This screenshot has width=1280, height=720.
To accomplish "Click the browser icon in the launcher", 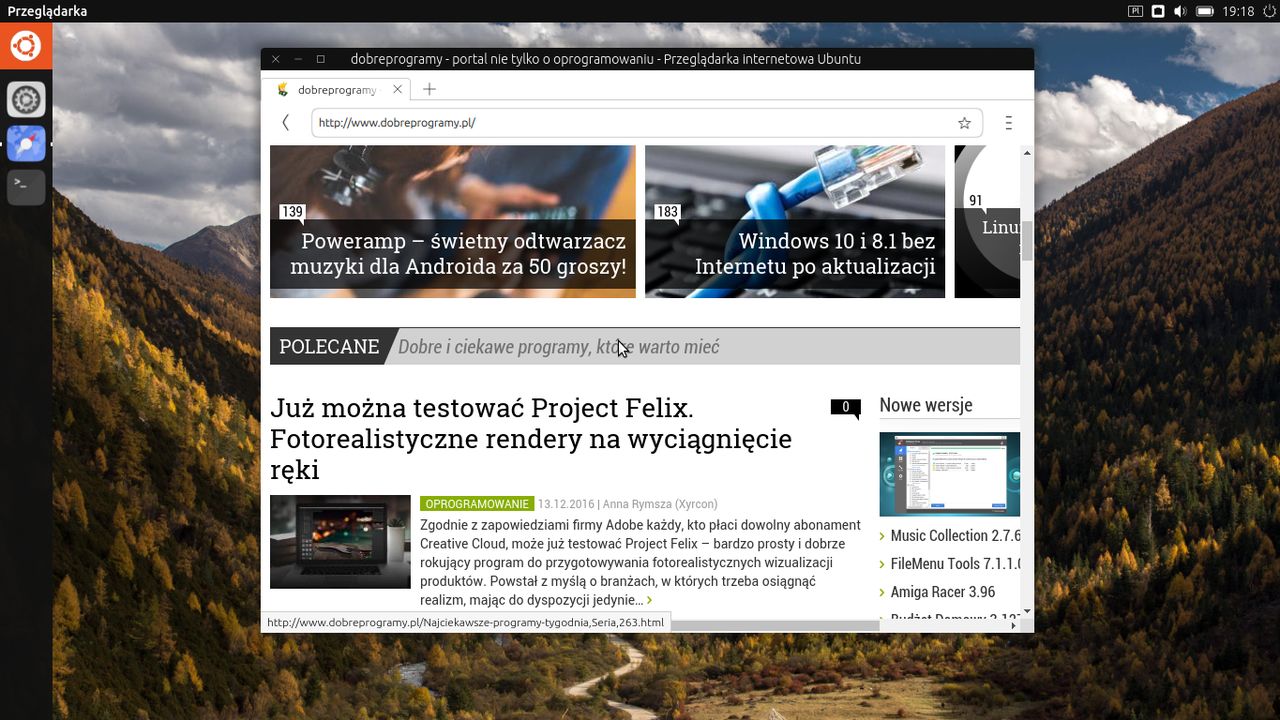I will coord(26,144).
